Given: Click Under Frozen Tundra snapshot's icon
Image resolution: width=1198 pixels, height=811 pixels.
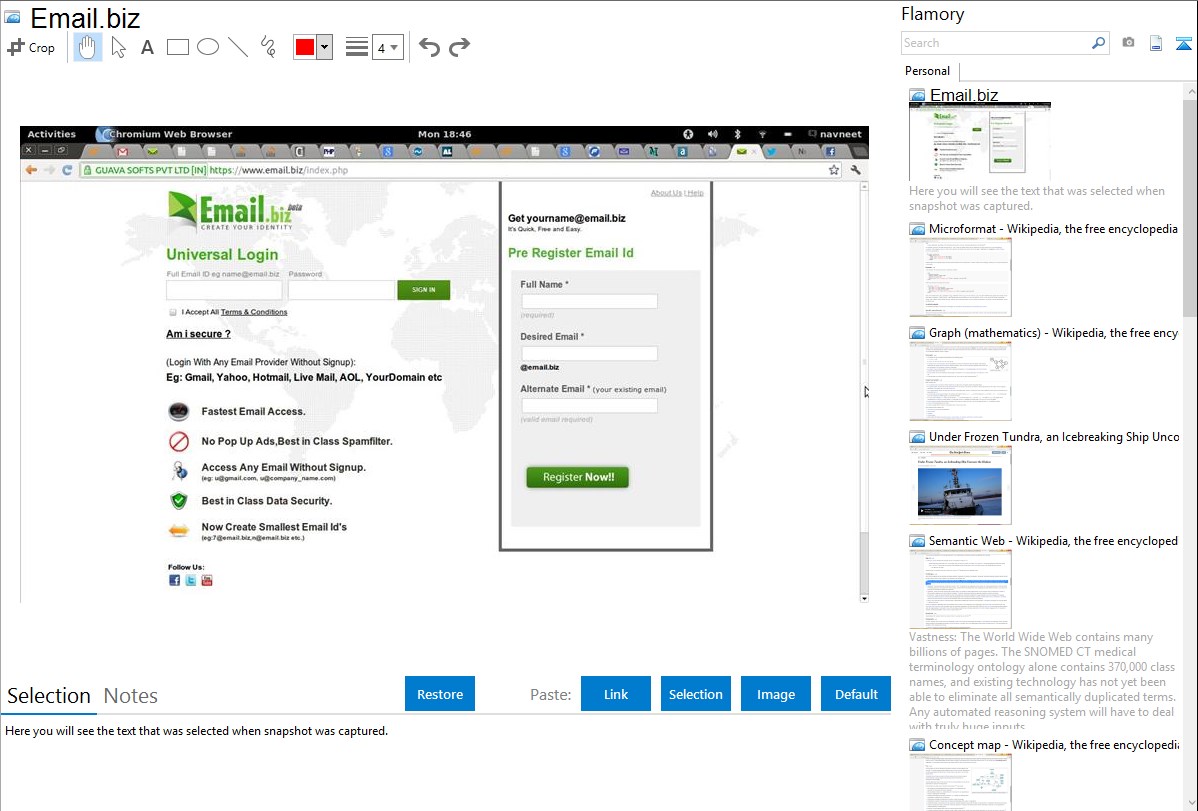Looking at the screenshot, I should click(918, 436).
